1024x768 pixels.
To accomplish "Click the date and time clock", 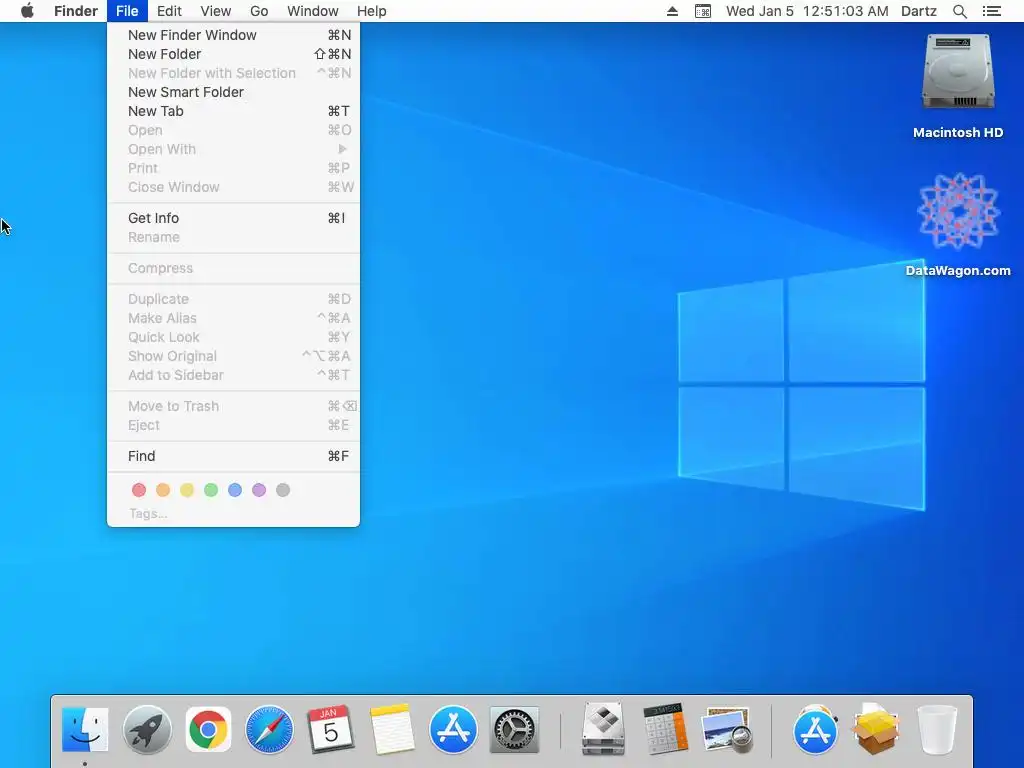I will [807, 11].
